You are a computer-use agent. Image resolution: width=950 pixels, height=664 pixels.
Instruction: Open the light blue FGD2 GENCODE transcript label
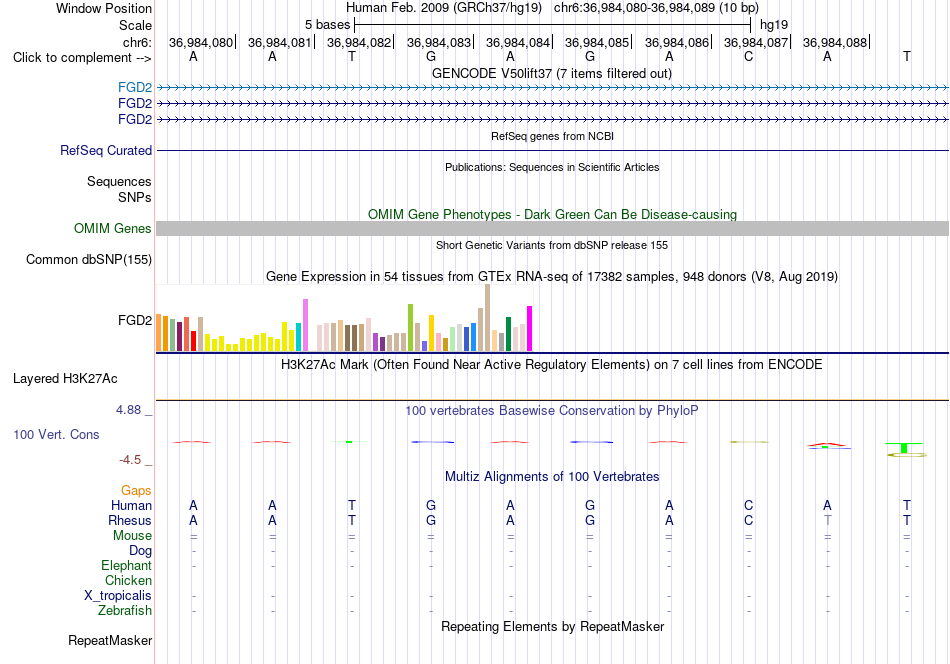(135, 87)
